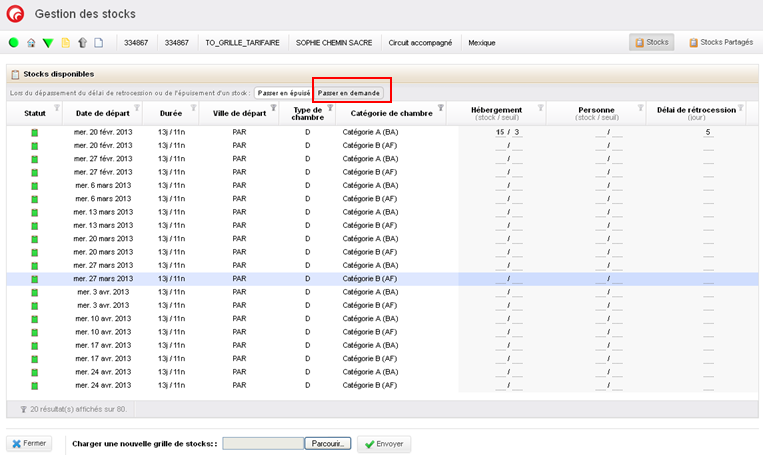The height and width of the screenshot is (455, 763).
Task: Click the gray up-arrow toolbar icon
Action: pos(81,43)
